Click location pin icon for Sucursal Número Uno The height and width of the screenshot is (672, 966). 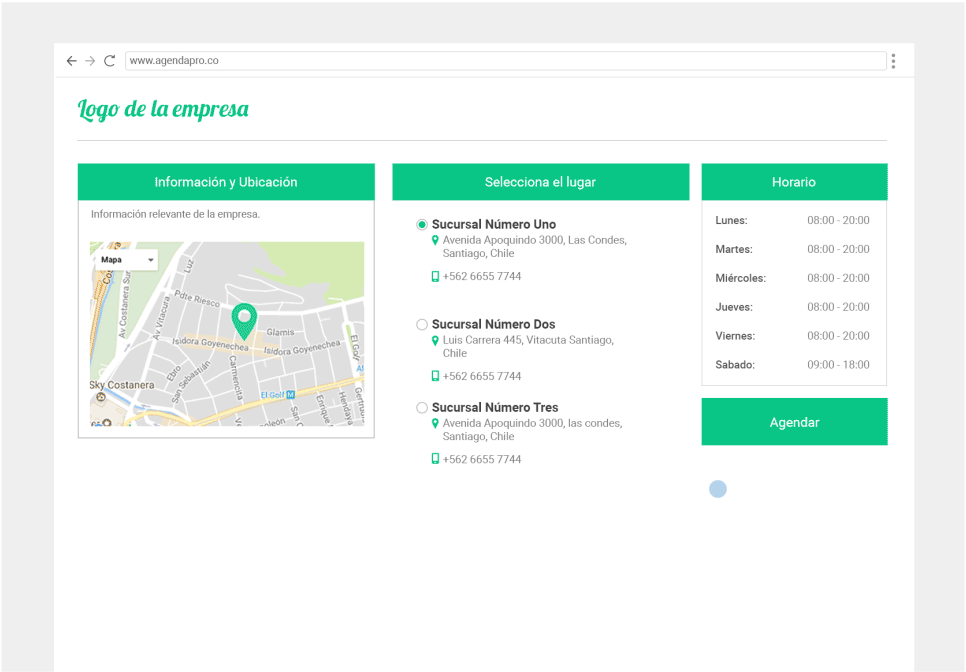click(x=435, y=240)
